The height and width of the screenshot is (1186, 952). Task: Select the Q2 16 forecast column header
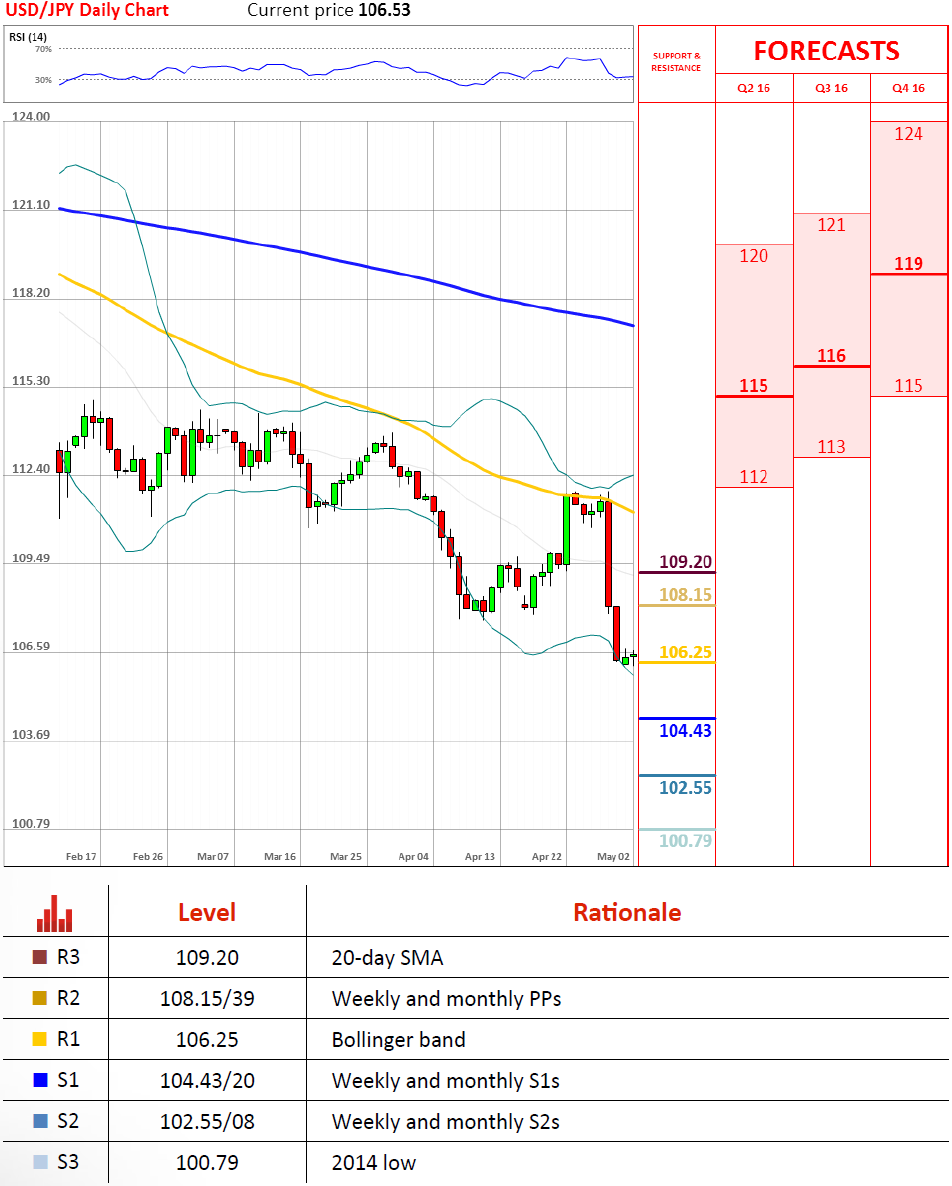pos(754,88)
